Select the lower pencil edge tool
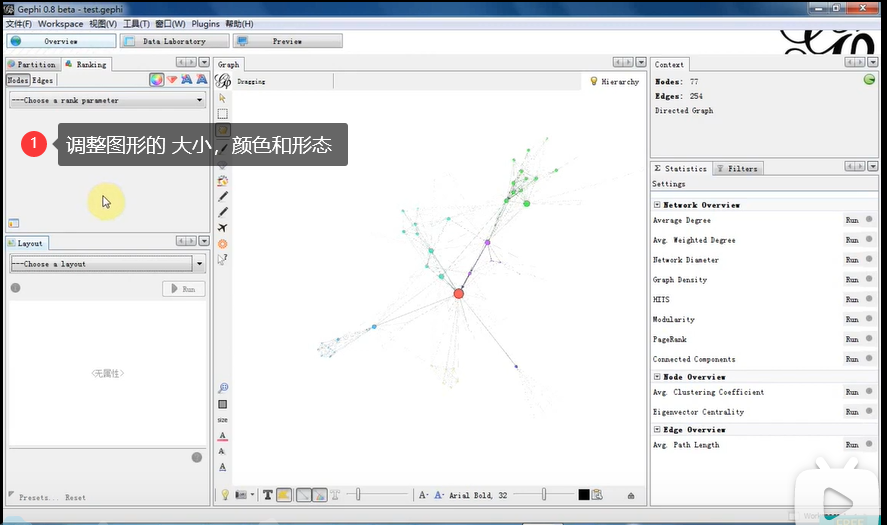 [x=223, y=212]
